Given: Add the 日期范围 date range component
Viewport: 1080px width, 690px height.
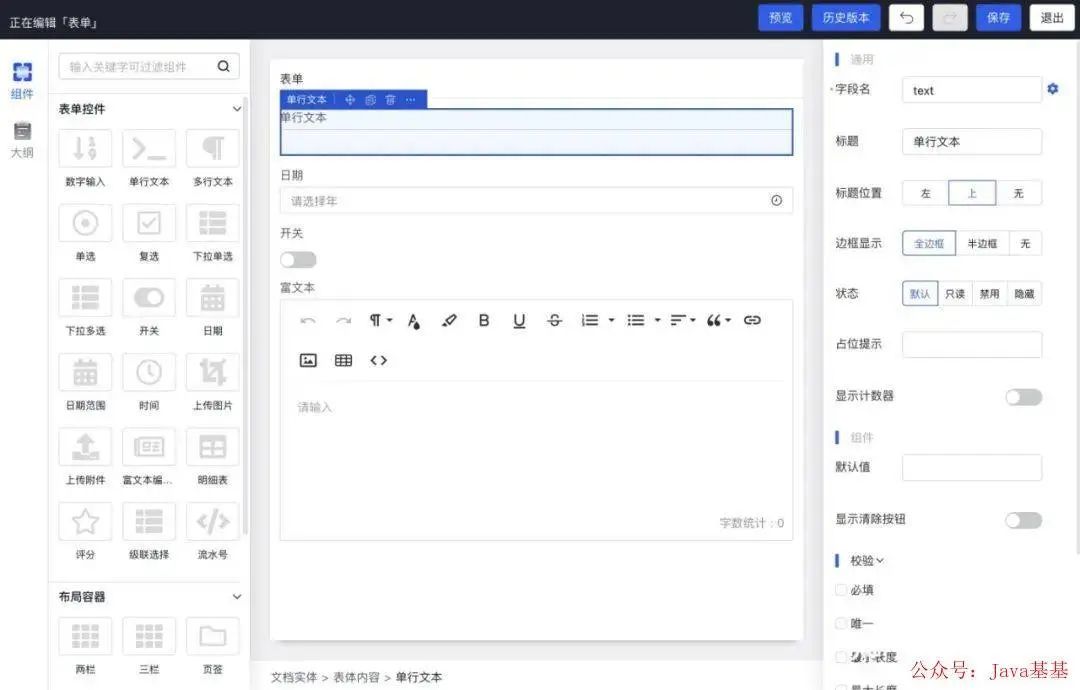Looking at the screenshot, I should [85, 373].
